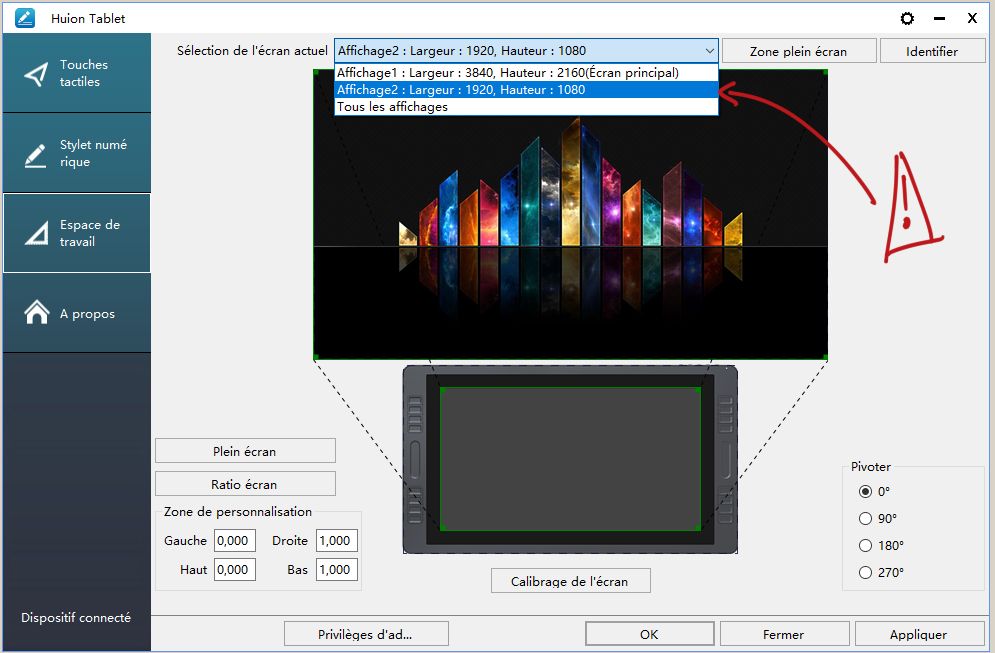995x653 pixels.
Task: Click the paper plane Touches tactiles icon
Action: point(37,74)
